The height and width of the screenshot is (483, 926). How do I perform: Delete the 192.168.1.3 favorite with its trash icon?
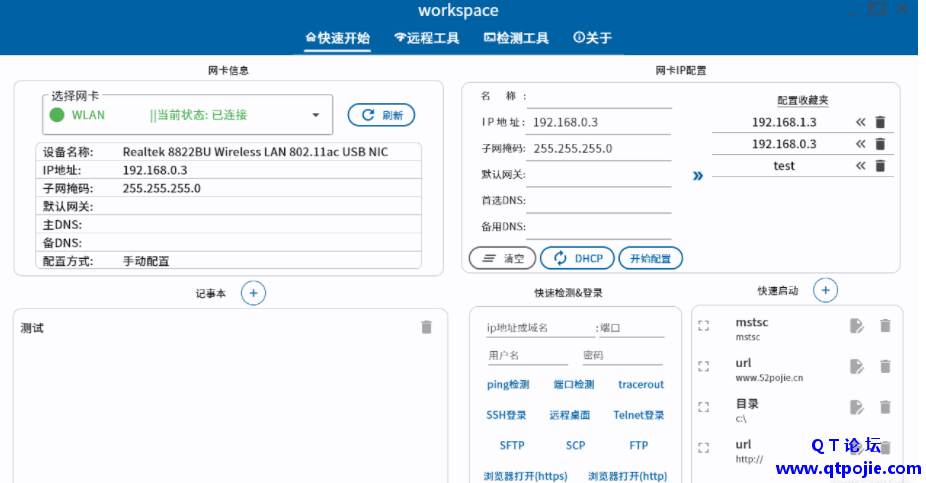[x=880, y=122]
